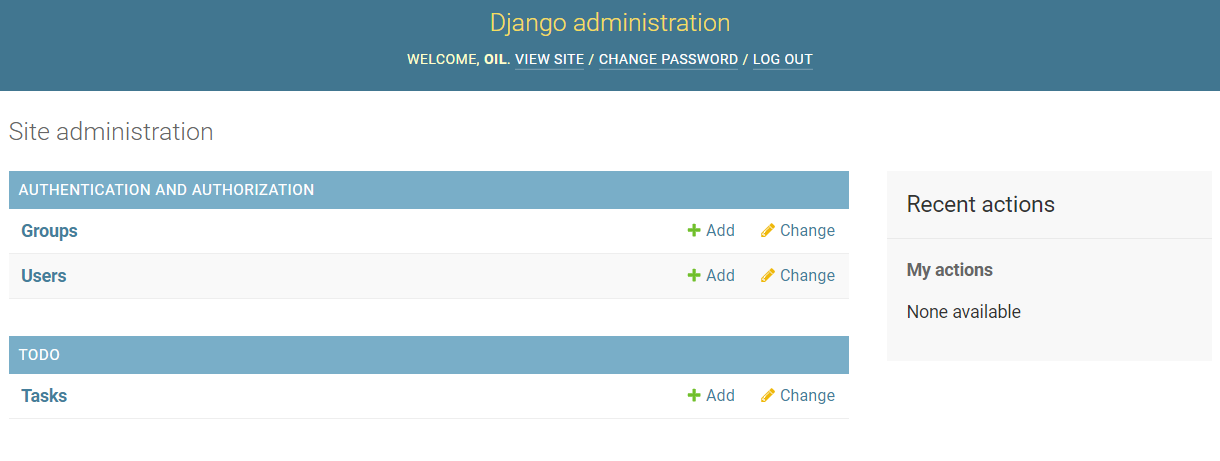Click the green plus icon for Tasks
Screen dimensions: 1220x461
click(x=694, y=396)
